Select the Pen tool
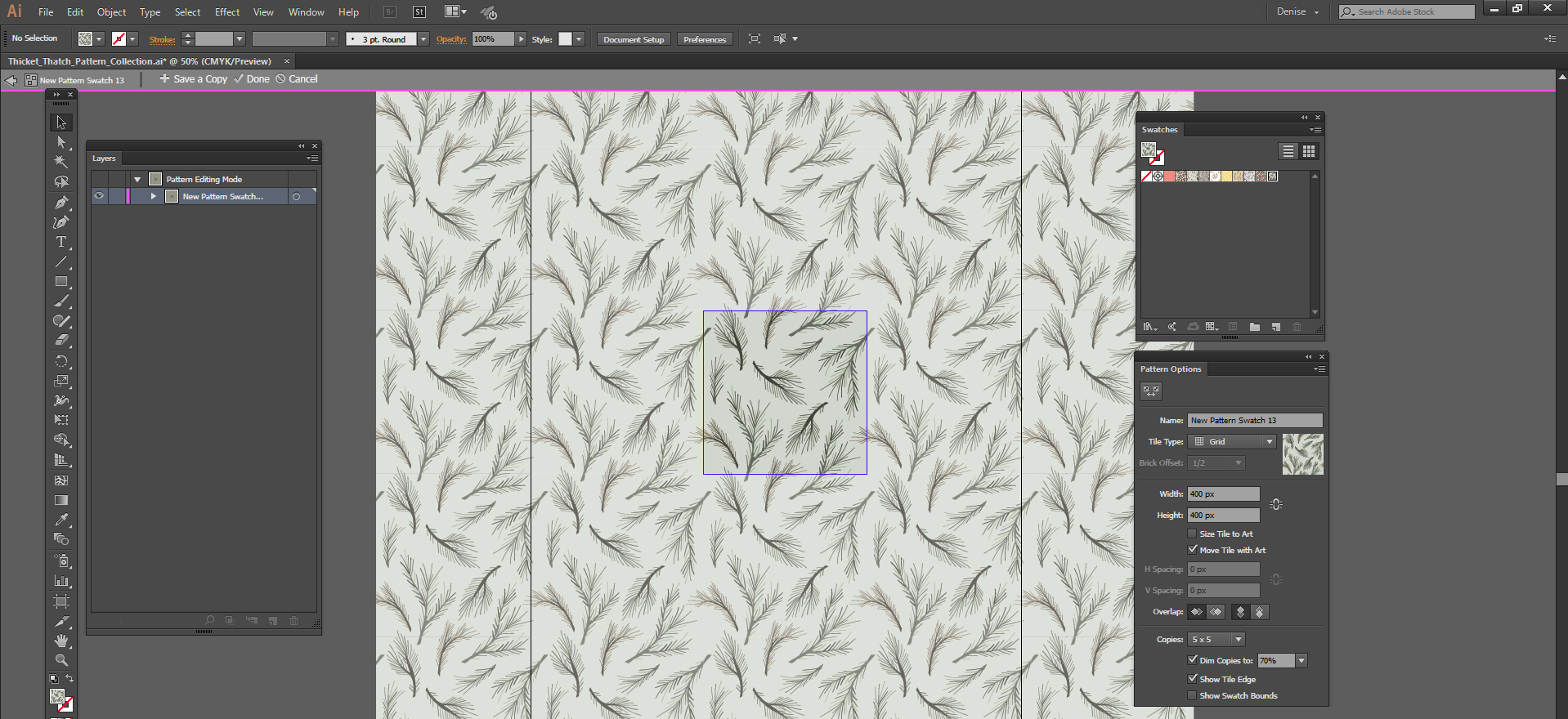The image size is (1568, 719). (61, 203)
